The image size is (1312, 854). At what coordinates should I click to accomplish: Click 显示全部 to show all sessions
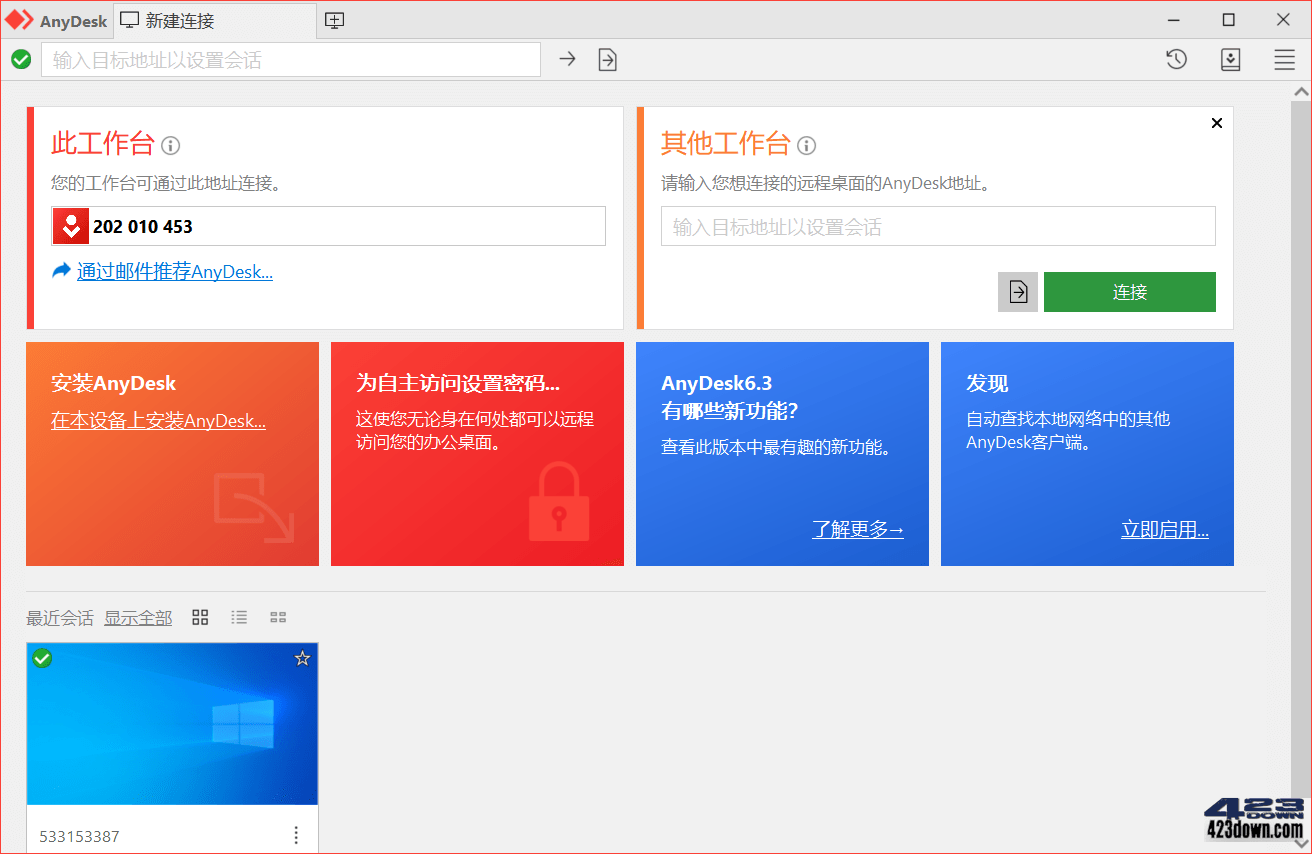[x=138, y=617]
